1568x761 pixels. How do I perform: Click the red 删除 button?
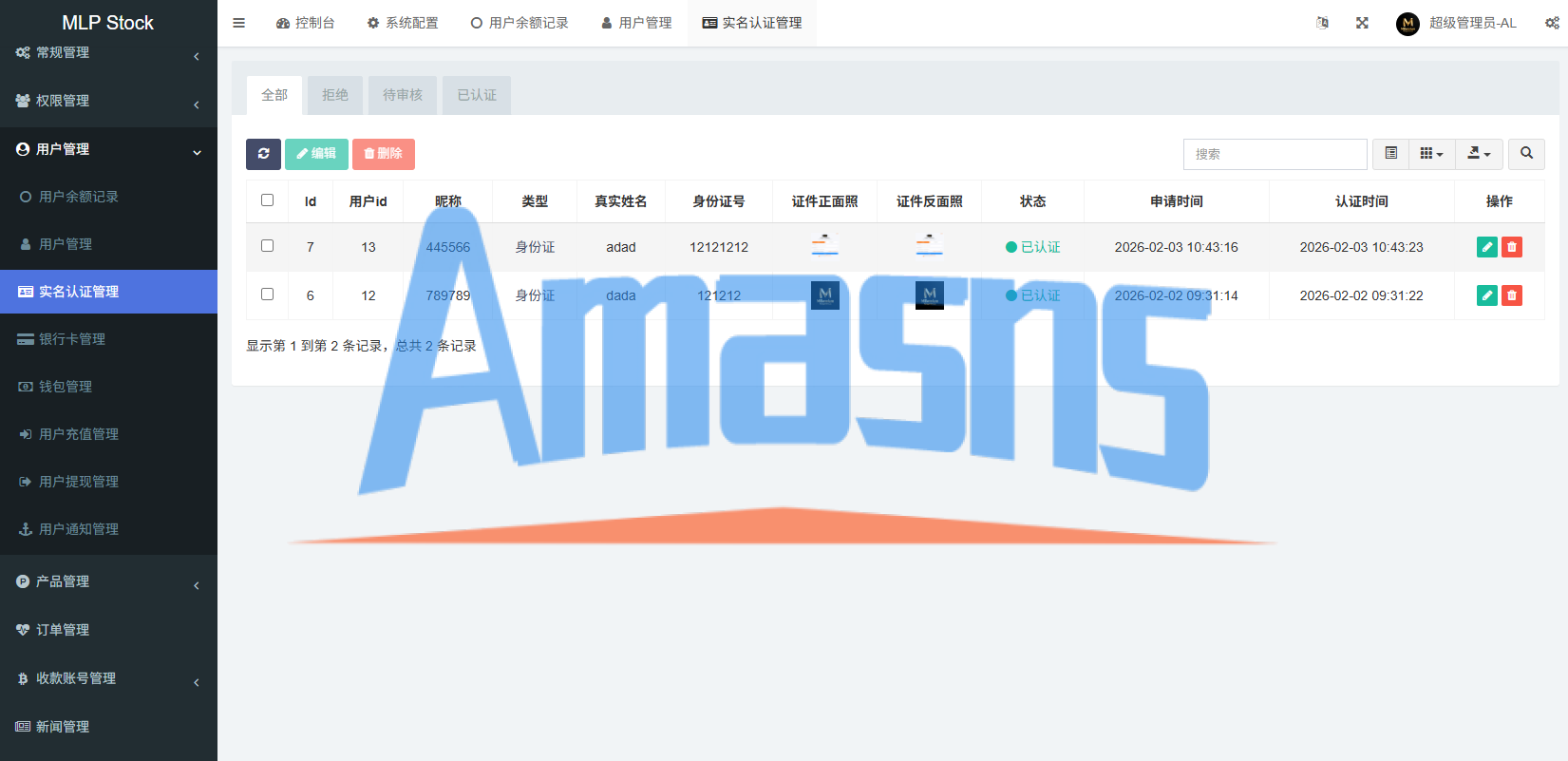click(x=384, y=154)
